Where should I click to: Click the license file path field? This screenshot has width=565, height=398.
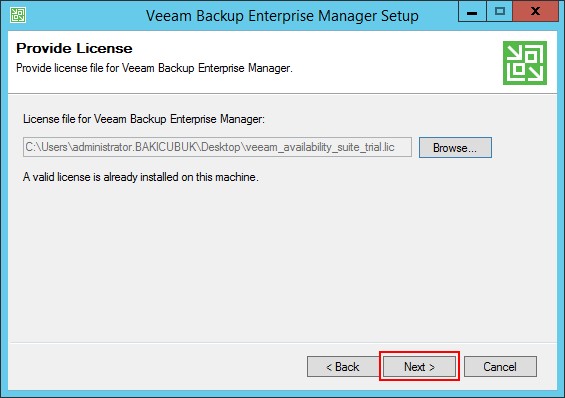(x=217, y=147)
